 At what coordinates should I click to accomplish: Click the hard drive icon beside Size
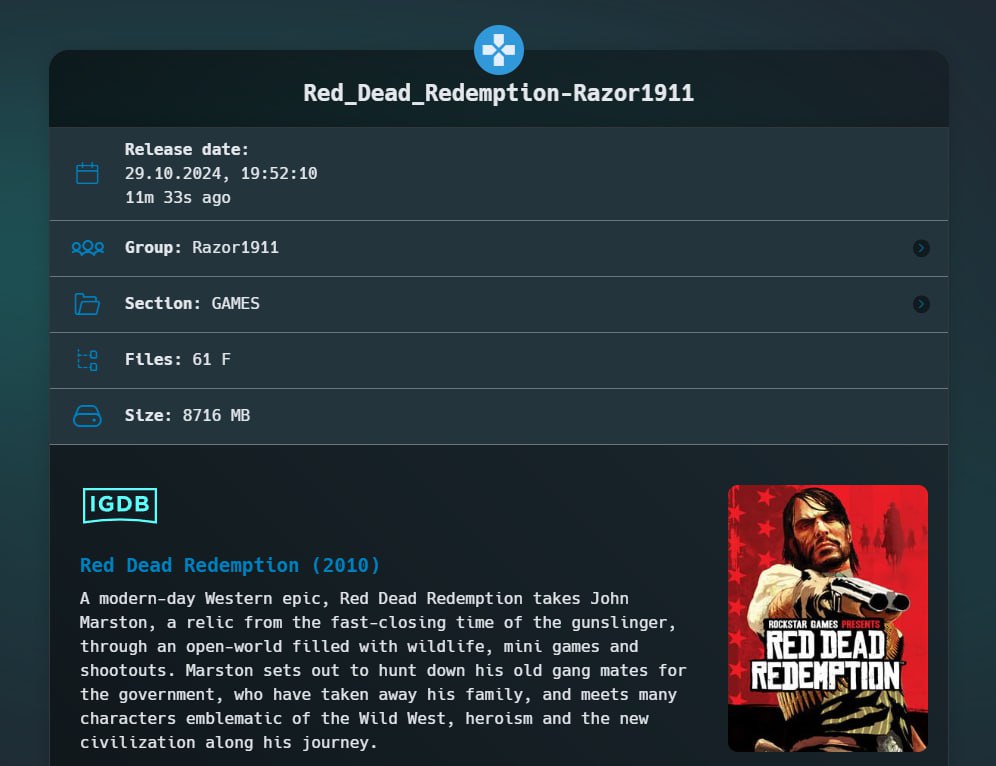coord(87,416)
